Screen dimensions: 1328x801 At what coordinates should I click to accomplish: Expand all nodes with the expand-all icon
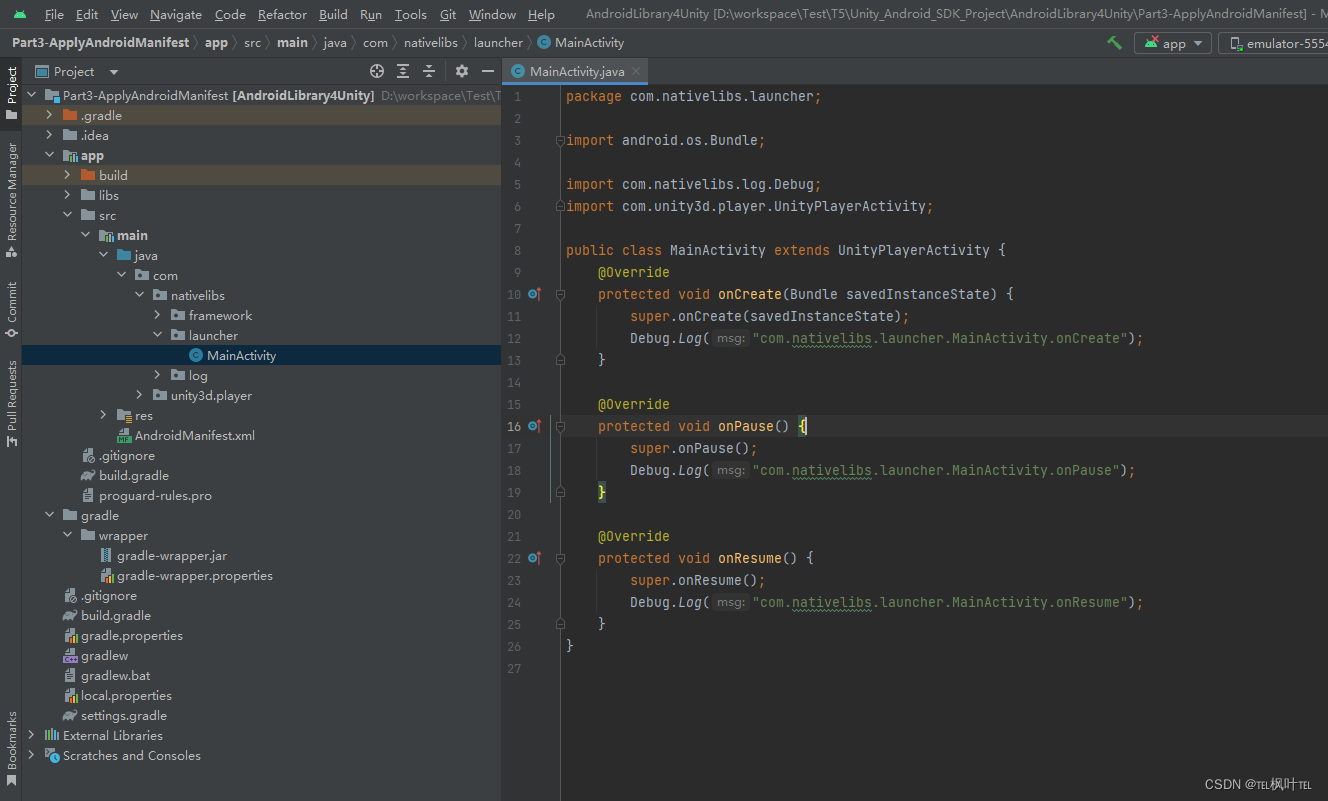click(x=403, y=71)
